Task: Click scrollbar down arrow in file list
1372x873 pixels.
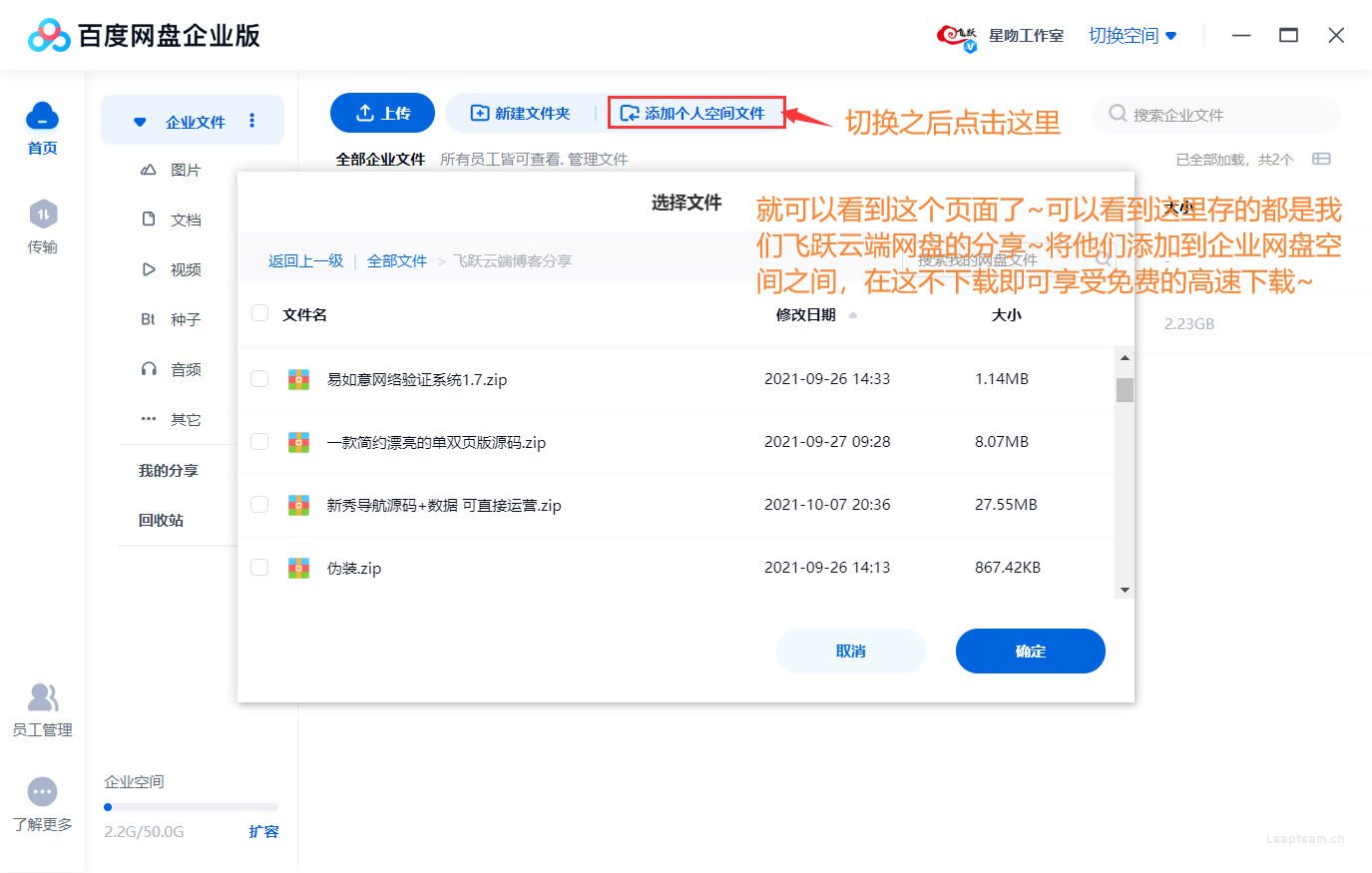Action: (x=1125, y=590)
